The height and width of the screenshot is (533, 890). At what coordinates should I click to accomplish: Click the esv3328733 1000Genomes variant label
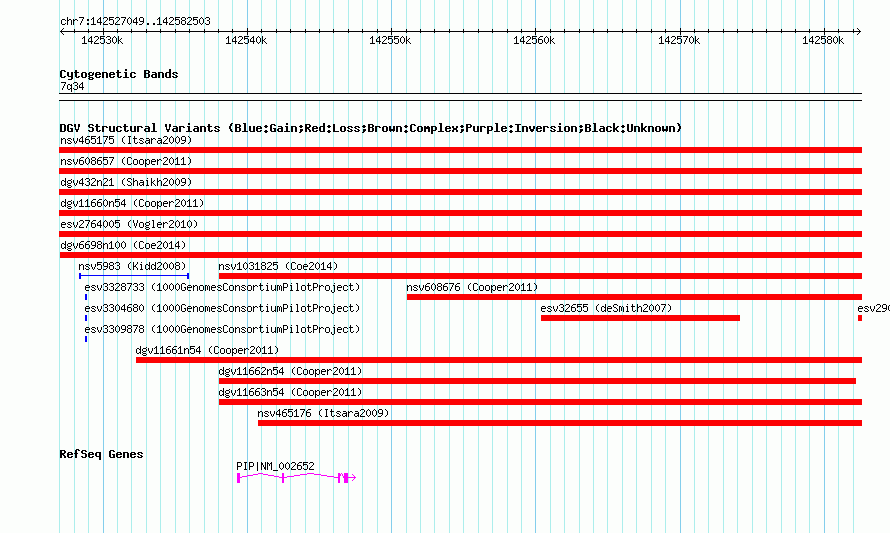tap(222, 287)
